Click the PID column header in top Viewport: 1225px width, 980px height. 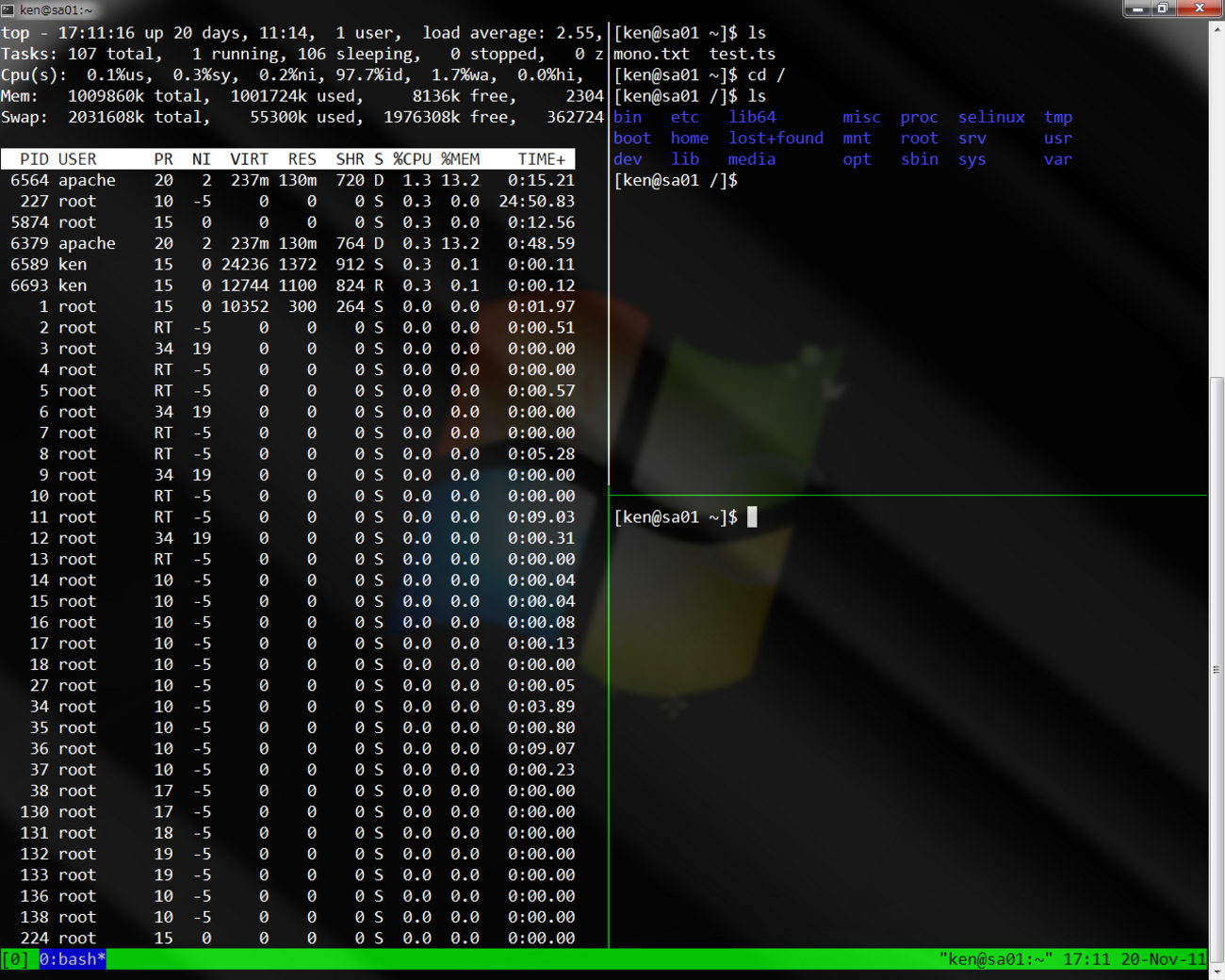click(x=34, y=159)
